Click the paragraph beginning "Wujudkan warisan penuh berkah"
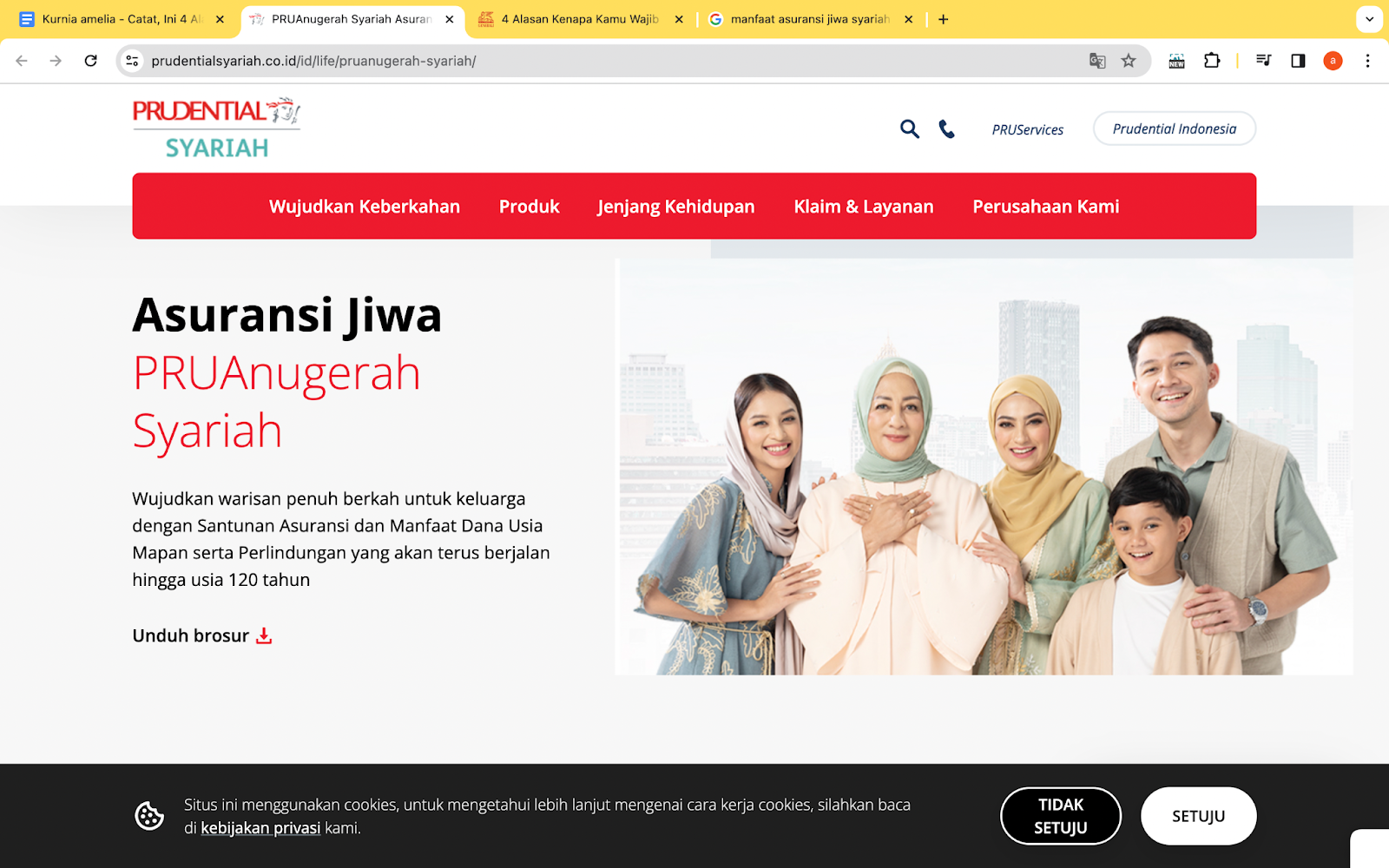This screenshot has height=868, width=1389. (341, 539)
